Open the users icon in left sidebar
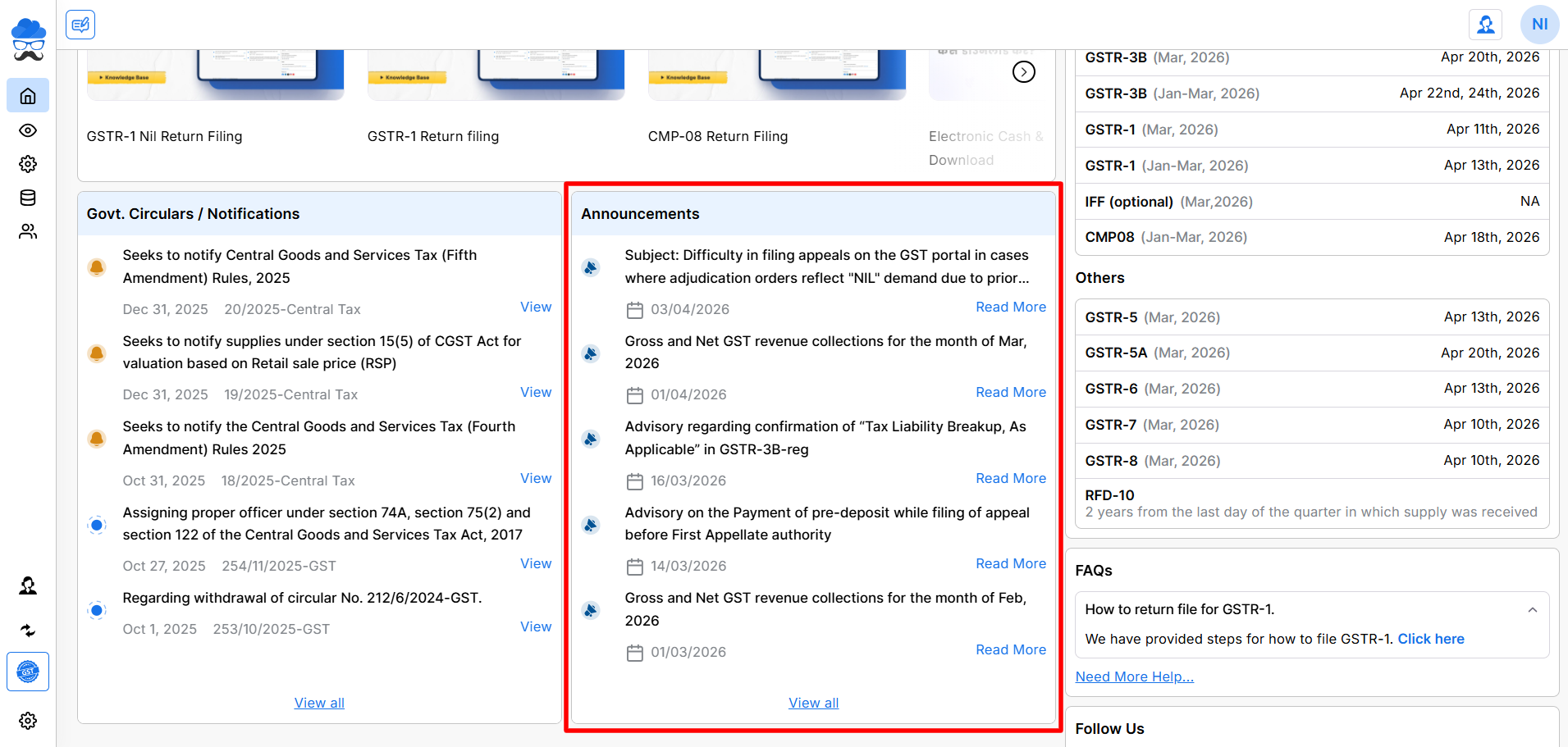Viewport: 1568px width, 747px height. tap(28, 232)
